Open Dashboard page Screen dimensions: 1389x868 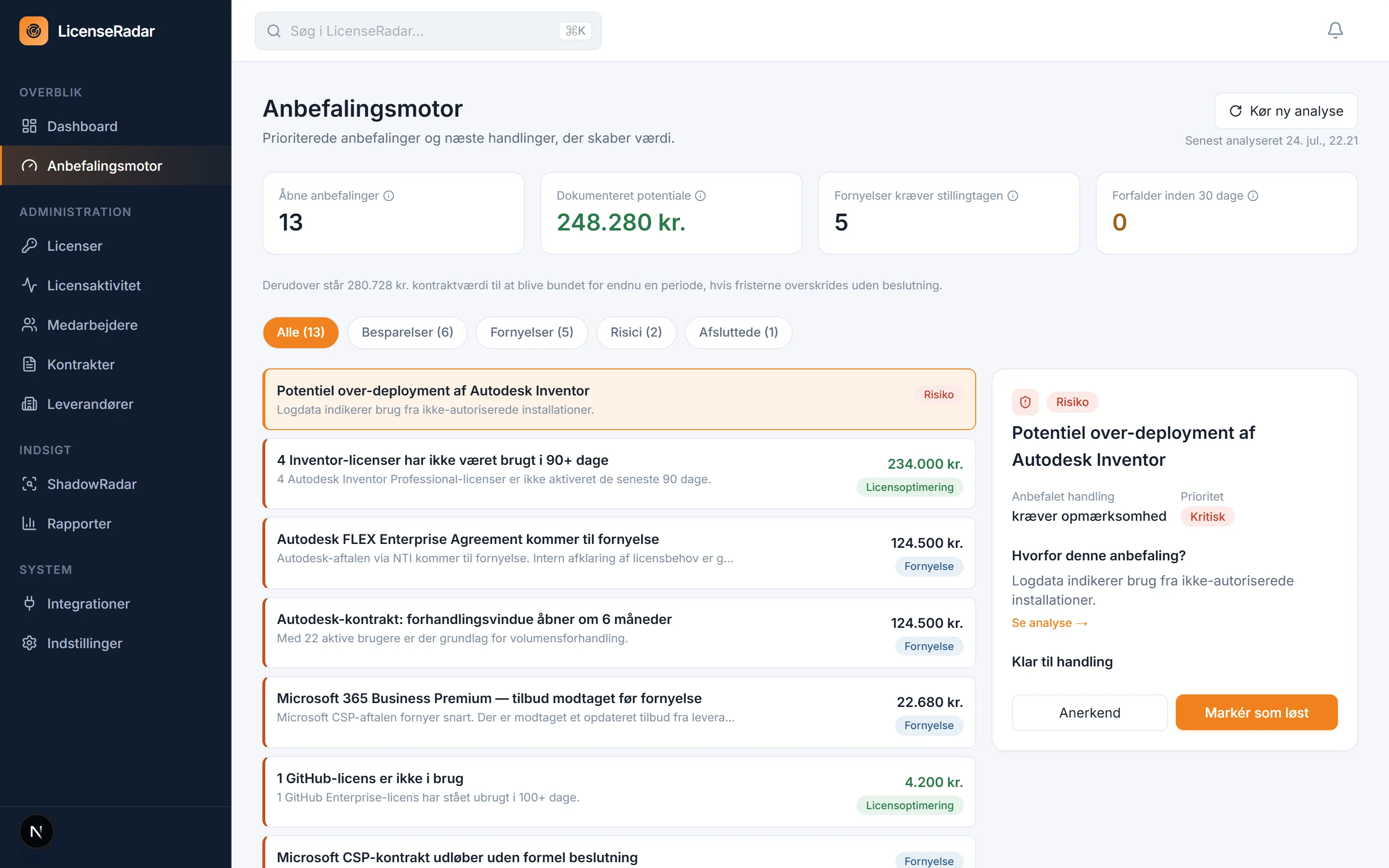[116, 126]
